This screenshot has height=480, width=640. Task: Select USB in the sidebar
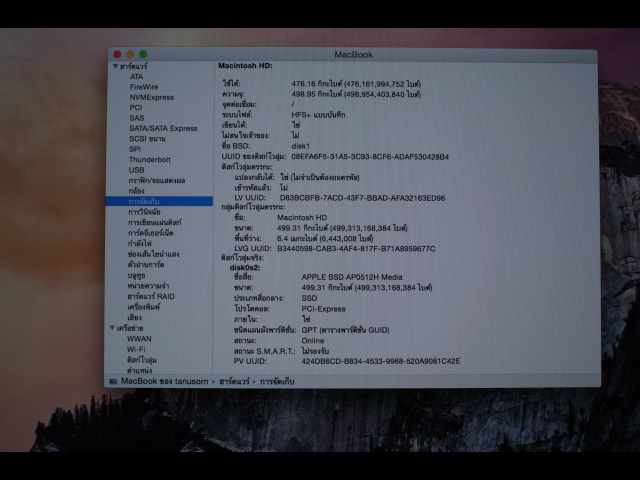(137, 170)
